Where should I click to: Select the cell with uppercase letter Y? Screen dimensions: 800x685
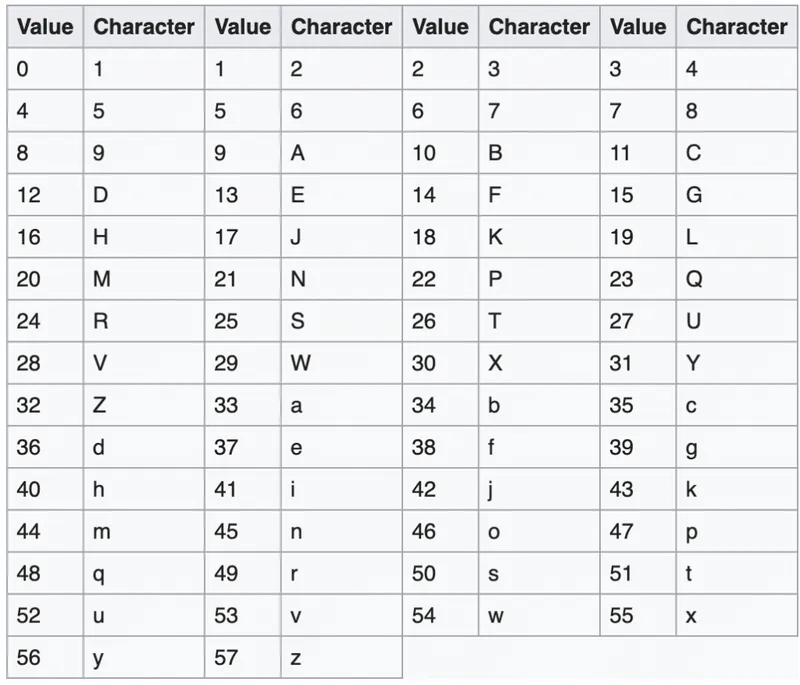point(737,363)
